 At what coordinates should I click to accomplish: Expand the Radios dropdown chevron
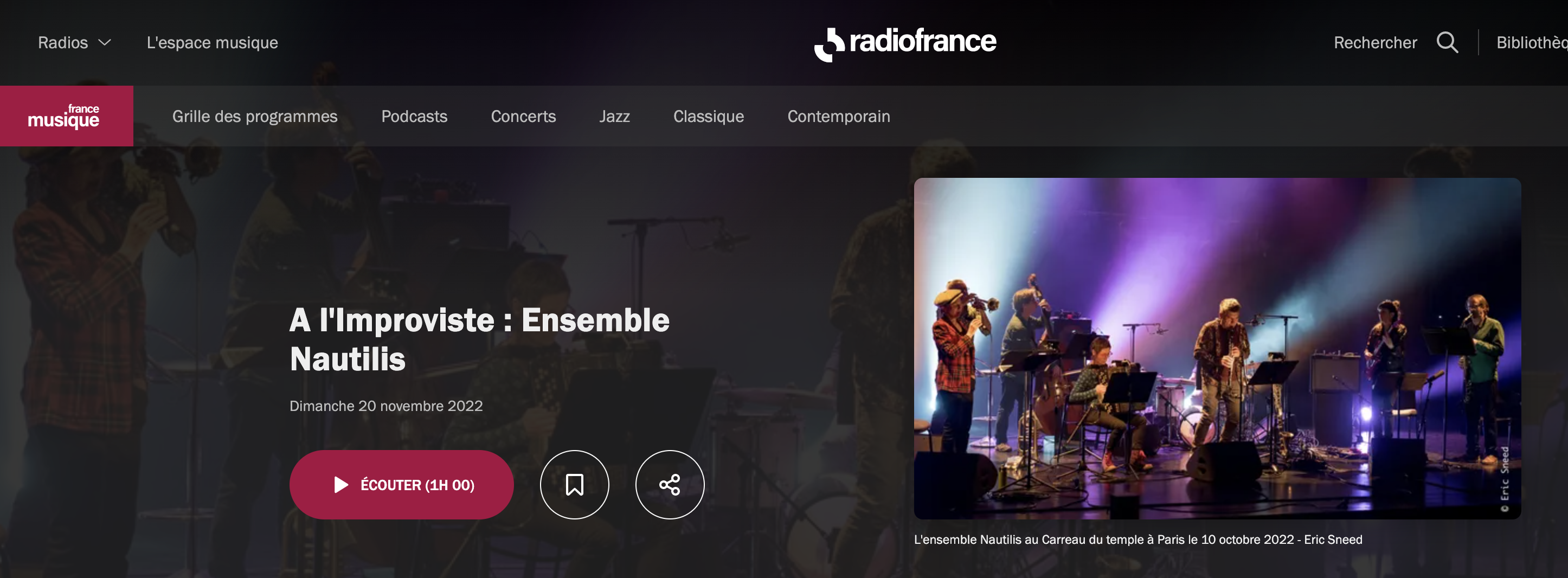(105, 43)
